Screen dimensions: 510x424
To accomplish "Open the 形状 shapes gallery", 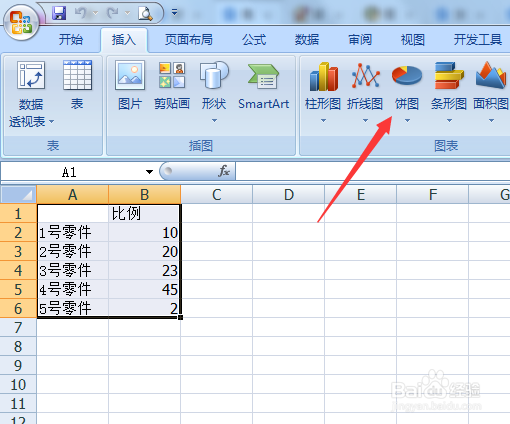I will [214, 86].
